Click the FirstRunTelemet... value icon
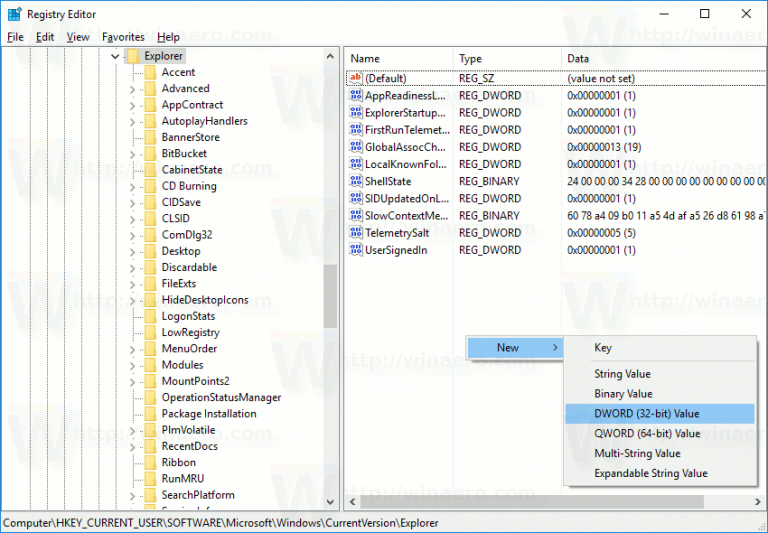Screen dimensions: 768x533 click(356, 130)
